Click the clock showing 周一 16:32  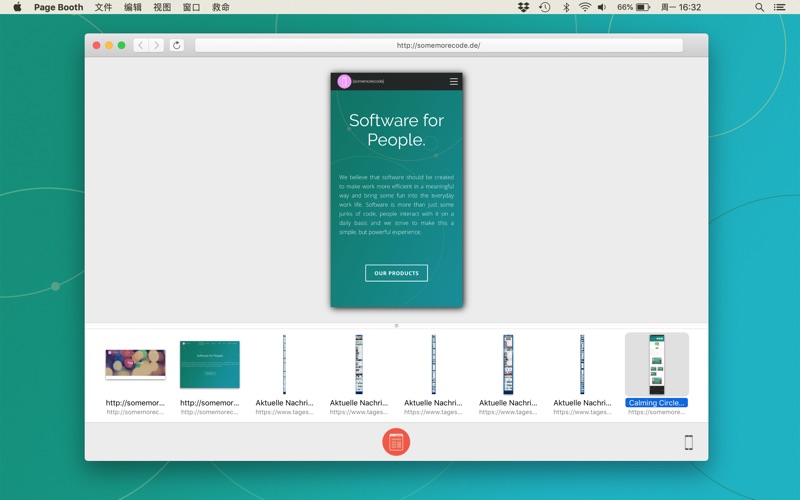click(681, 7)
